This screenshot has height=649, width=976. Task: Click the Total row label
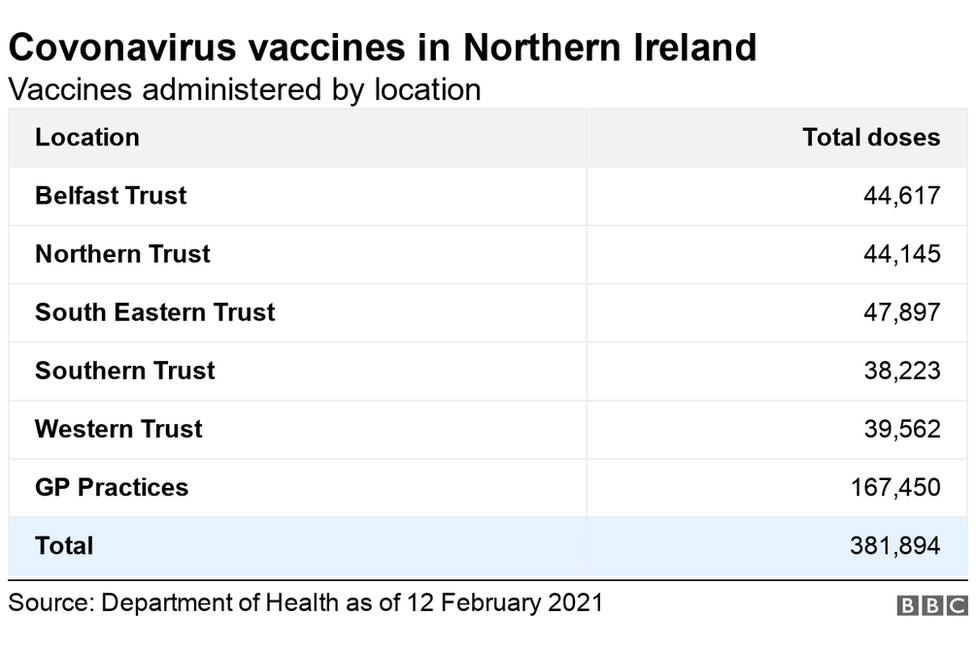(64, 546)
